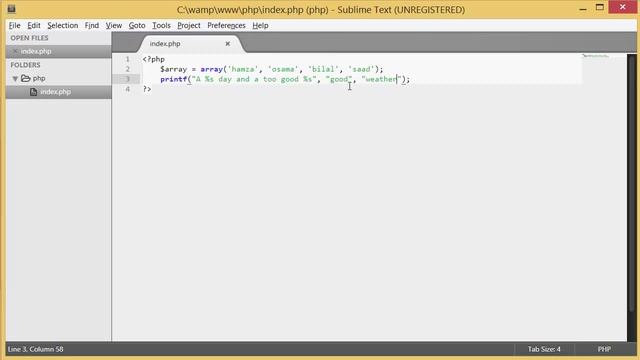Open the Tab Size: 4 selector
This screenshot has height=360, width=640.
(544, 349)
